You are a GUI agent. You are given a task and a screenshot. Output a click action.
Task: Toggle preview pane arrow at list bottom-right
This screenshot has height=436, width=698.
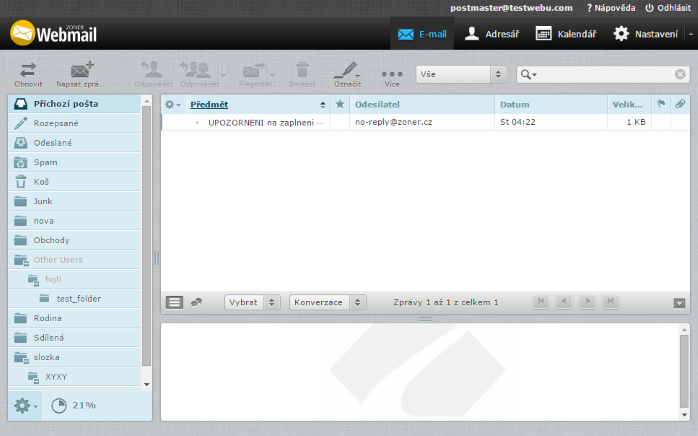click(680, 302)
